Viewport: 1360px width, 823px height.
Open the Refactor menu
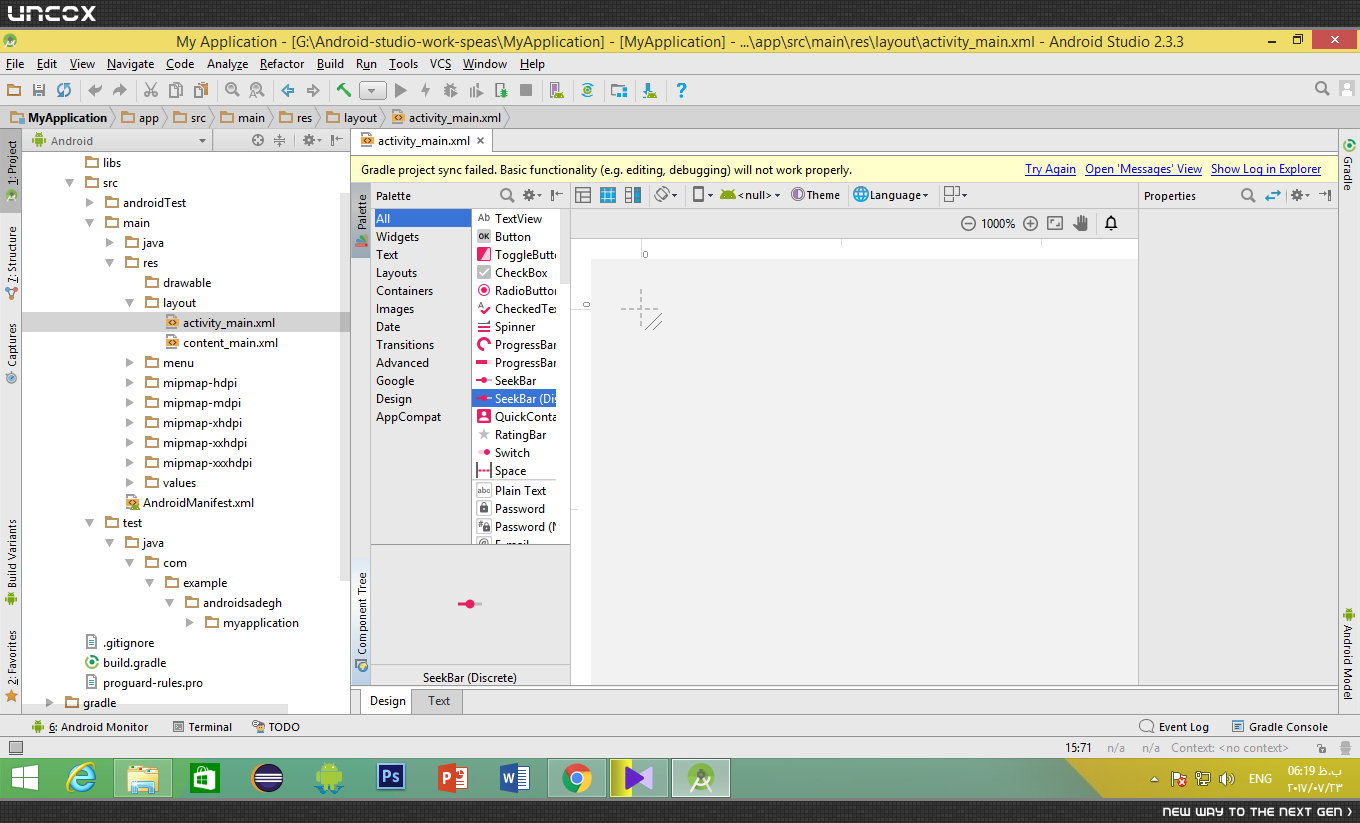click(282, 64)
